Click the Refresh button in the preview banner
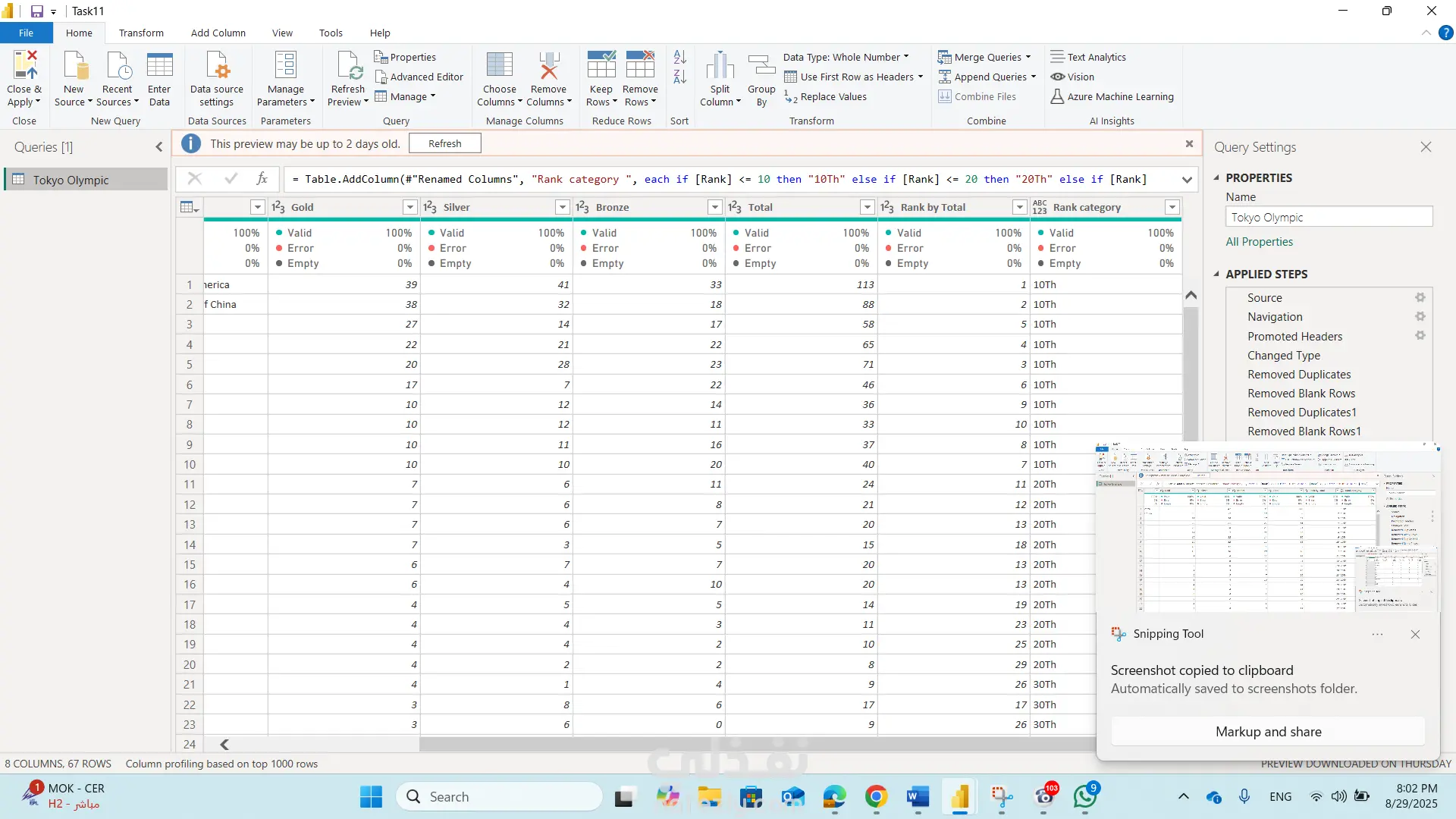Screen dimensions: 1456x819 click(x=444, y=143)
